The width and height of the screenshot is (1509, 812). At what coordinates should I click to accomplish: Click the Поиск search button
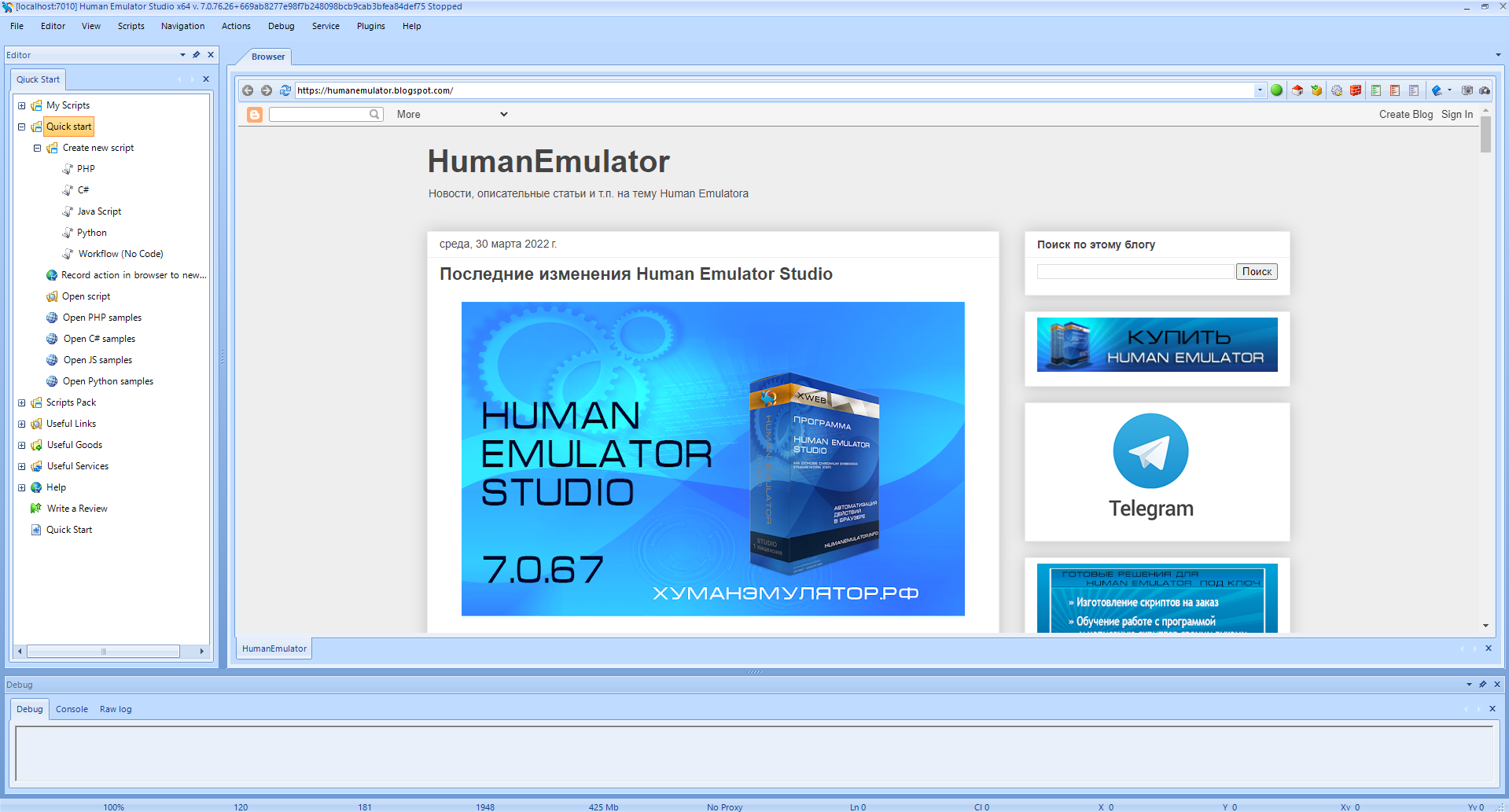tap(1256, 270)
